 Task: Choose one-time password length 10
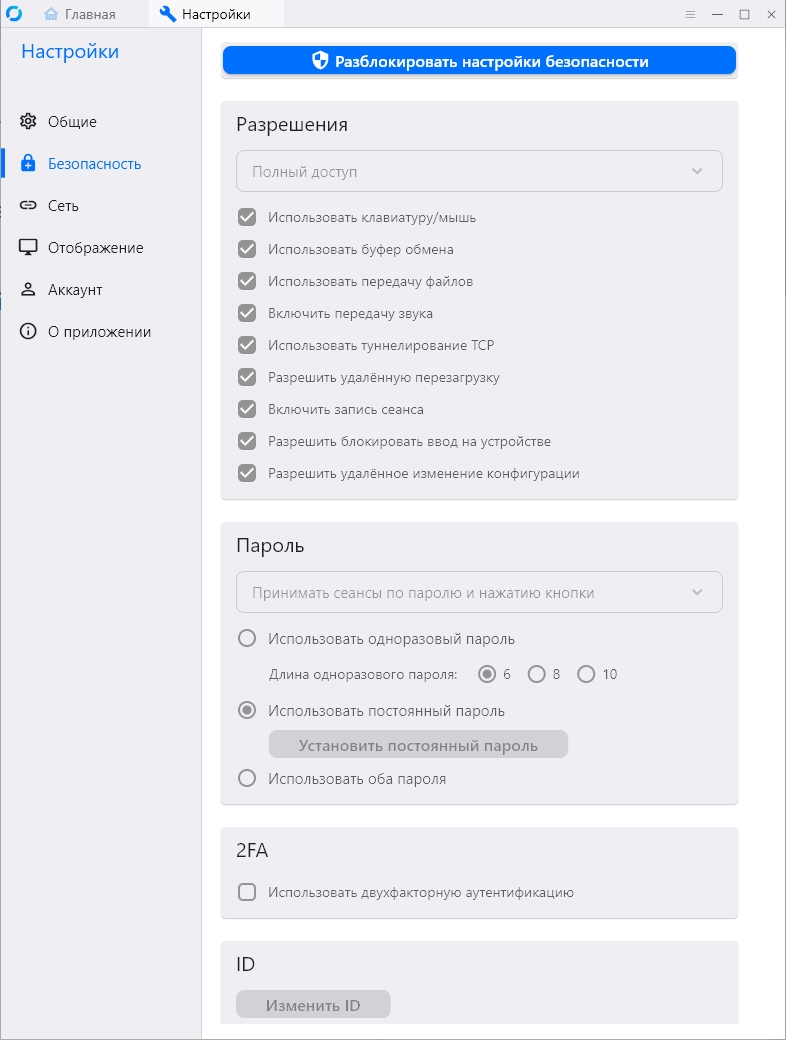586,674
